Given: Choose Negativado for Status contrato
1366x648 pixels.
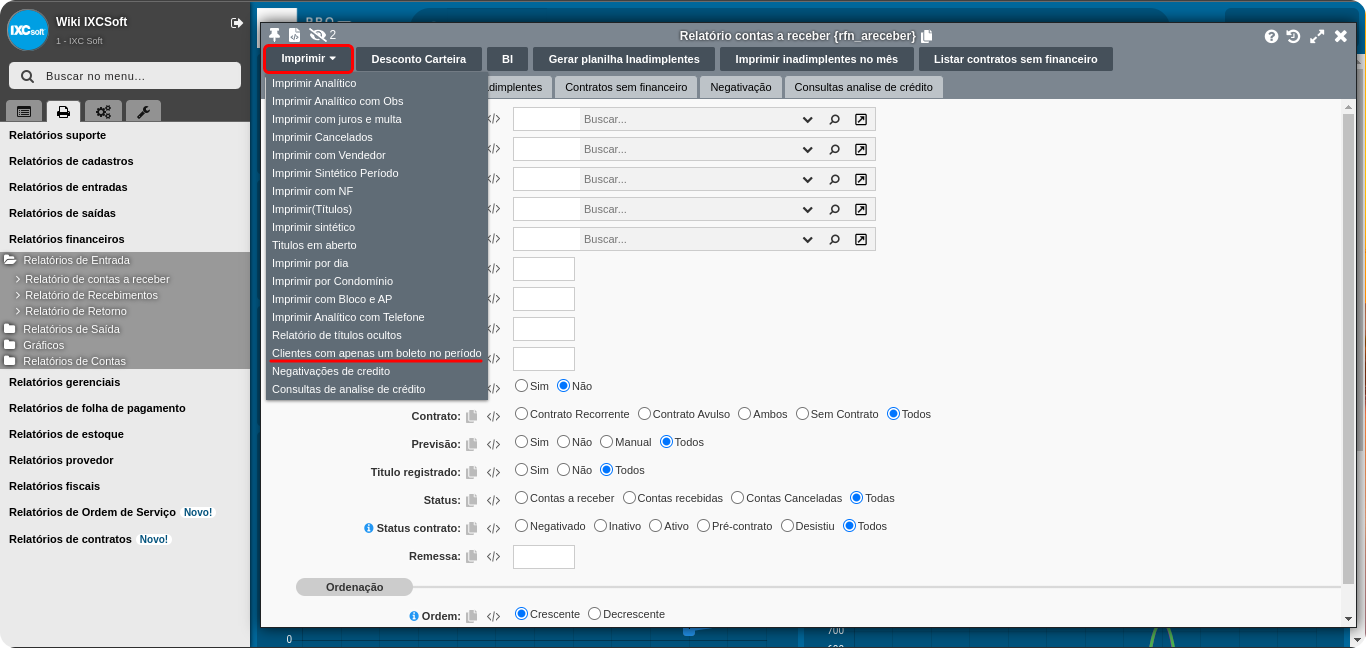Looking at the screenshot, I should pyautogui.click(x=521, y=526).
